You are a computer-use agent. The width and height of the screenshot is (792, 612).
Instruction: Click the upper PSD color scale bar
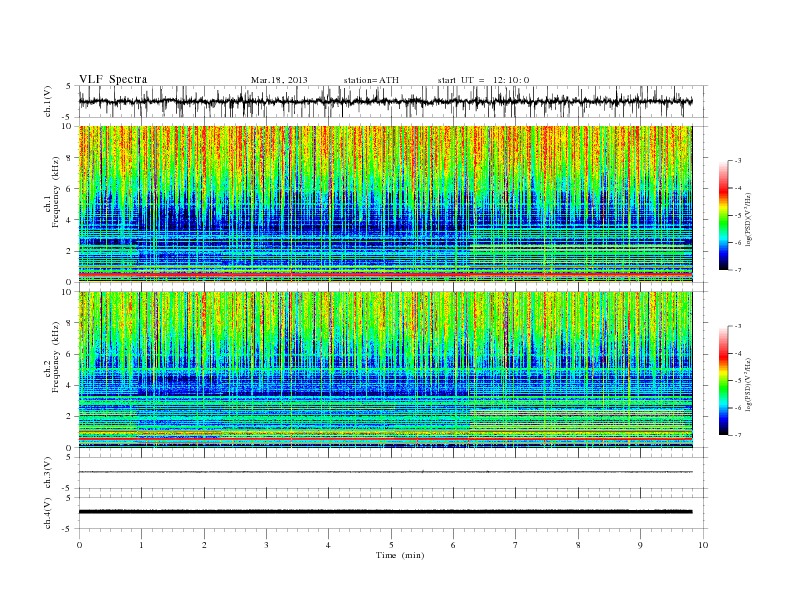point(723,216)
